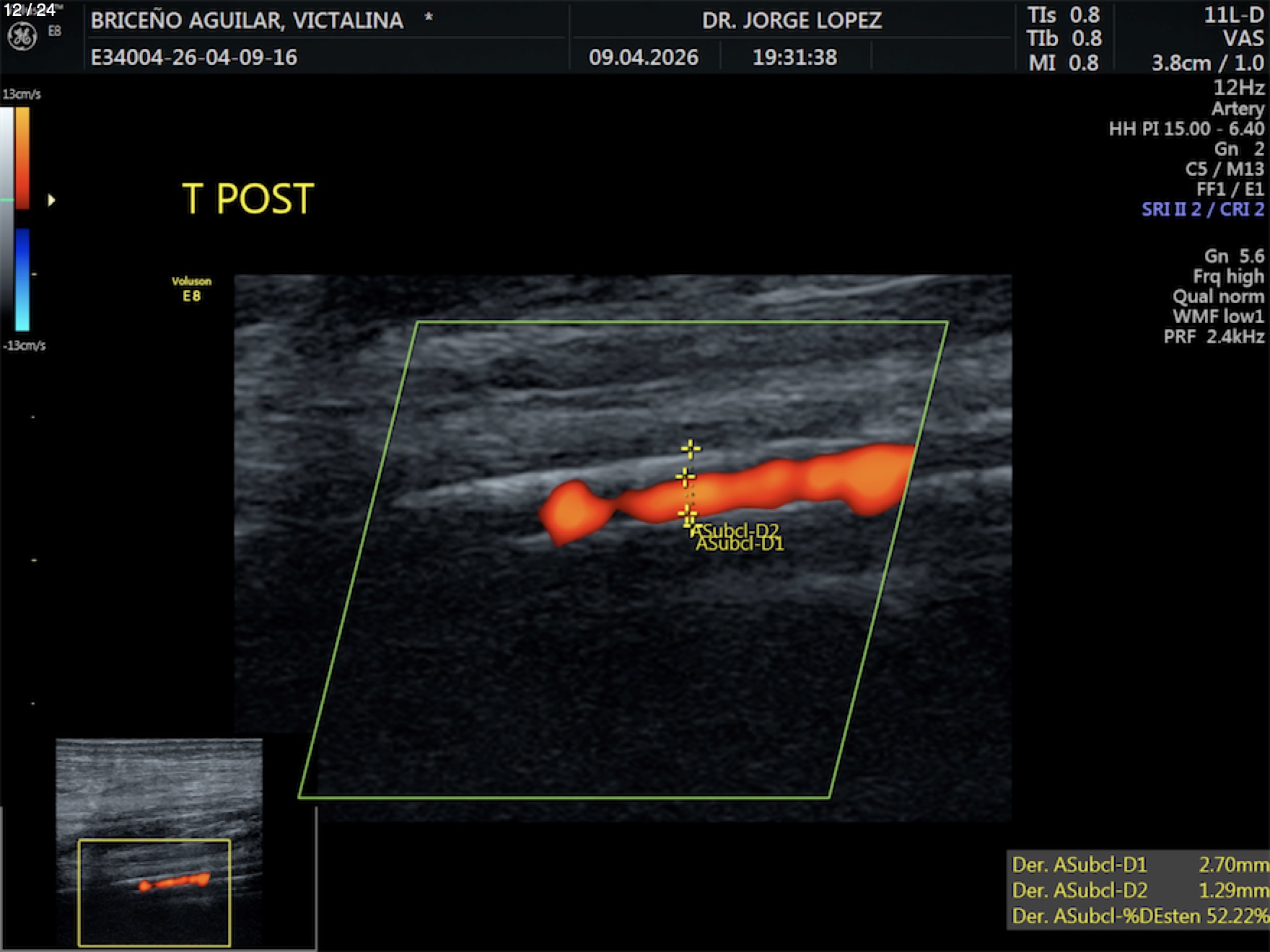
Task: Select the lowest caliper marker on the vessel
Action: point(688,514)
